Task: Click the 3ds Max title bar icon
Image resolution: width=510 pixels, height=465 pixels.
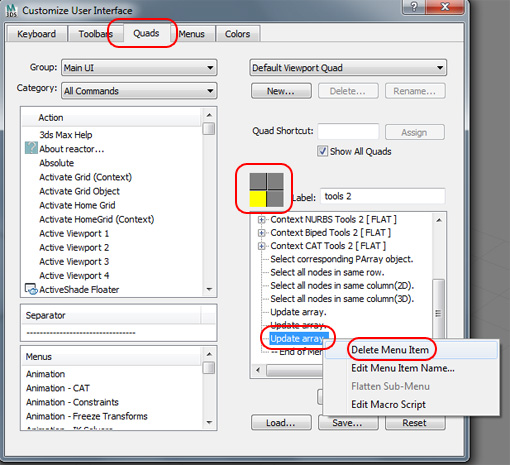Action: pyautogui.click(x=11, y=11)
